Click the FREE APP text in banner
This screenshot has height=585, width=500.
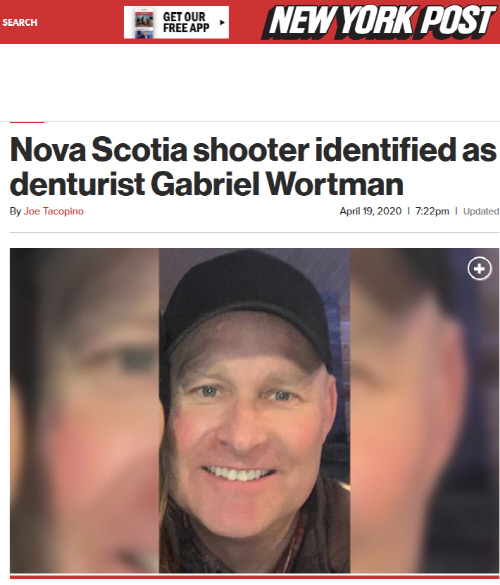pos(186,28)
